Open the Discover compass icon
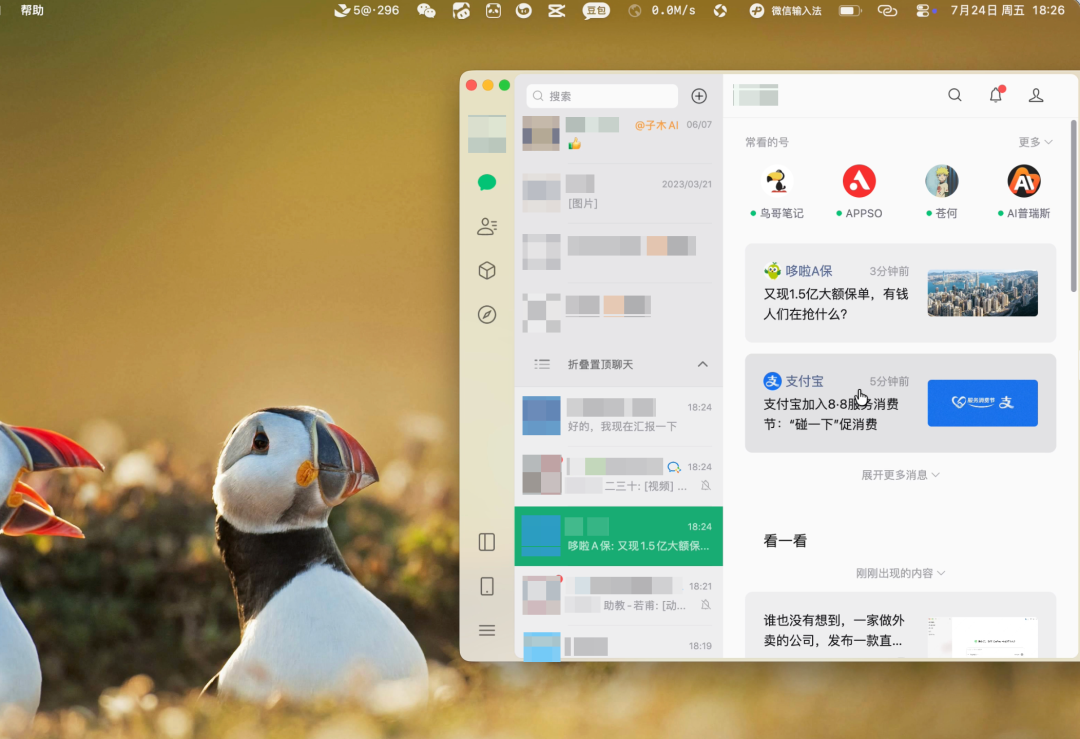 pyautogui.click(x=487, y=315)
